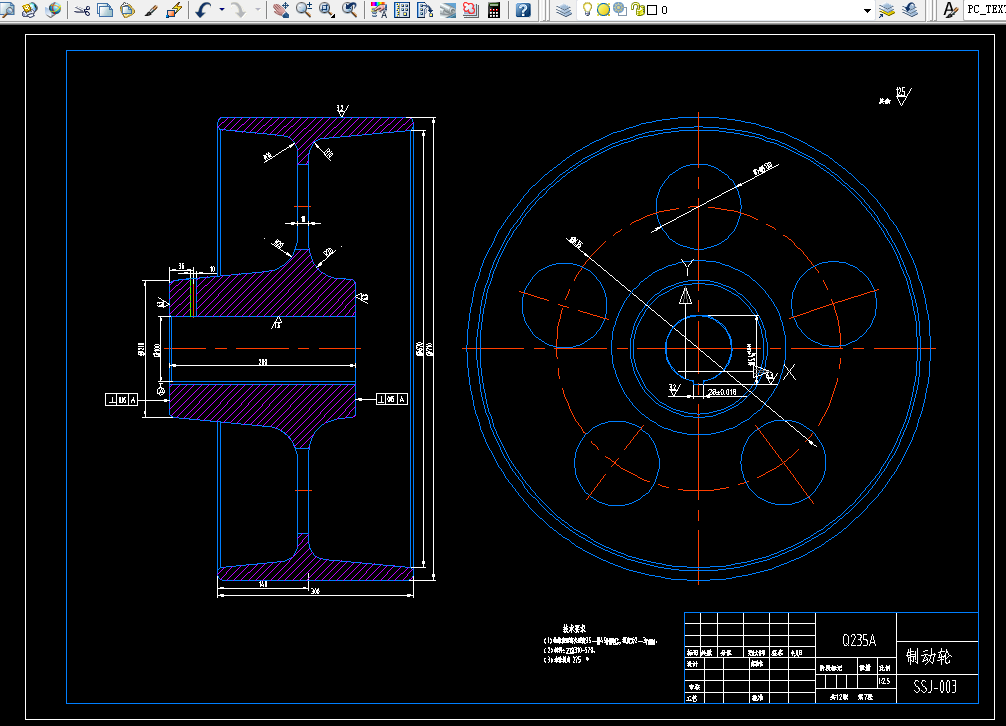The image size is (1006, 726).
Task: Select Zoom Realtime magnifier
Action: [304, 10]
